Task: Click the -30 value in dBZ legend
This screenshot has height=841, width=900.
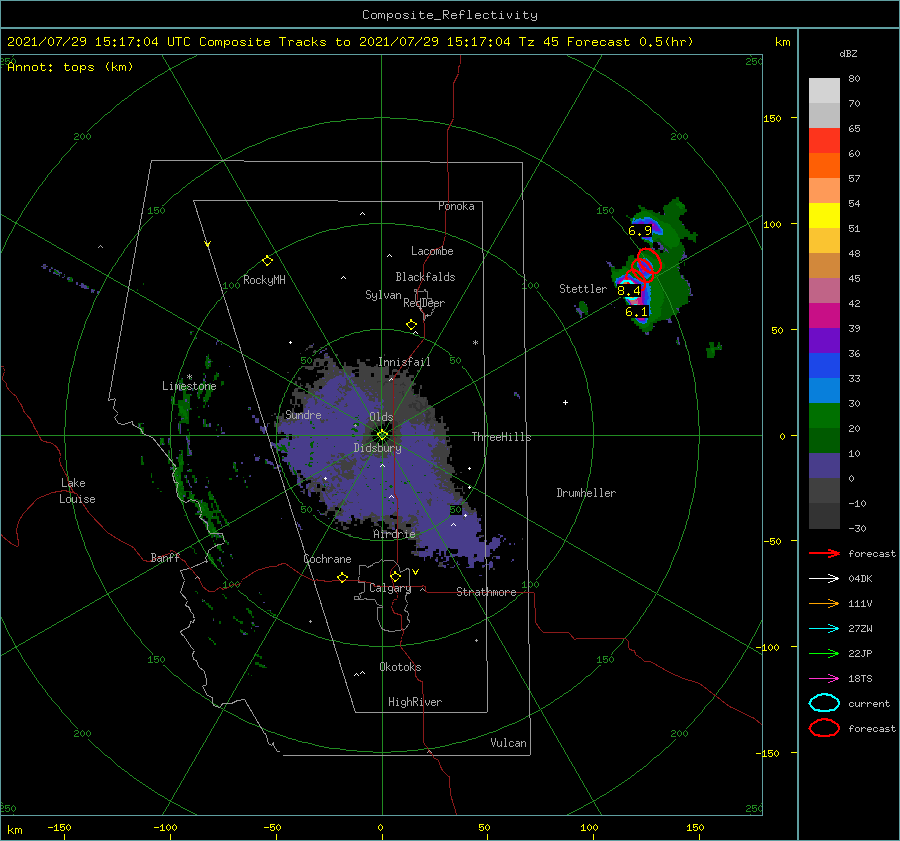Action: coord(857,528)
